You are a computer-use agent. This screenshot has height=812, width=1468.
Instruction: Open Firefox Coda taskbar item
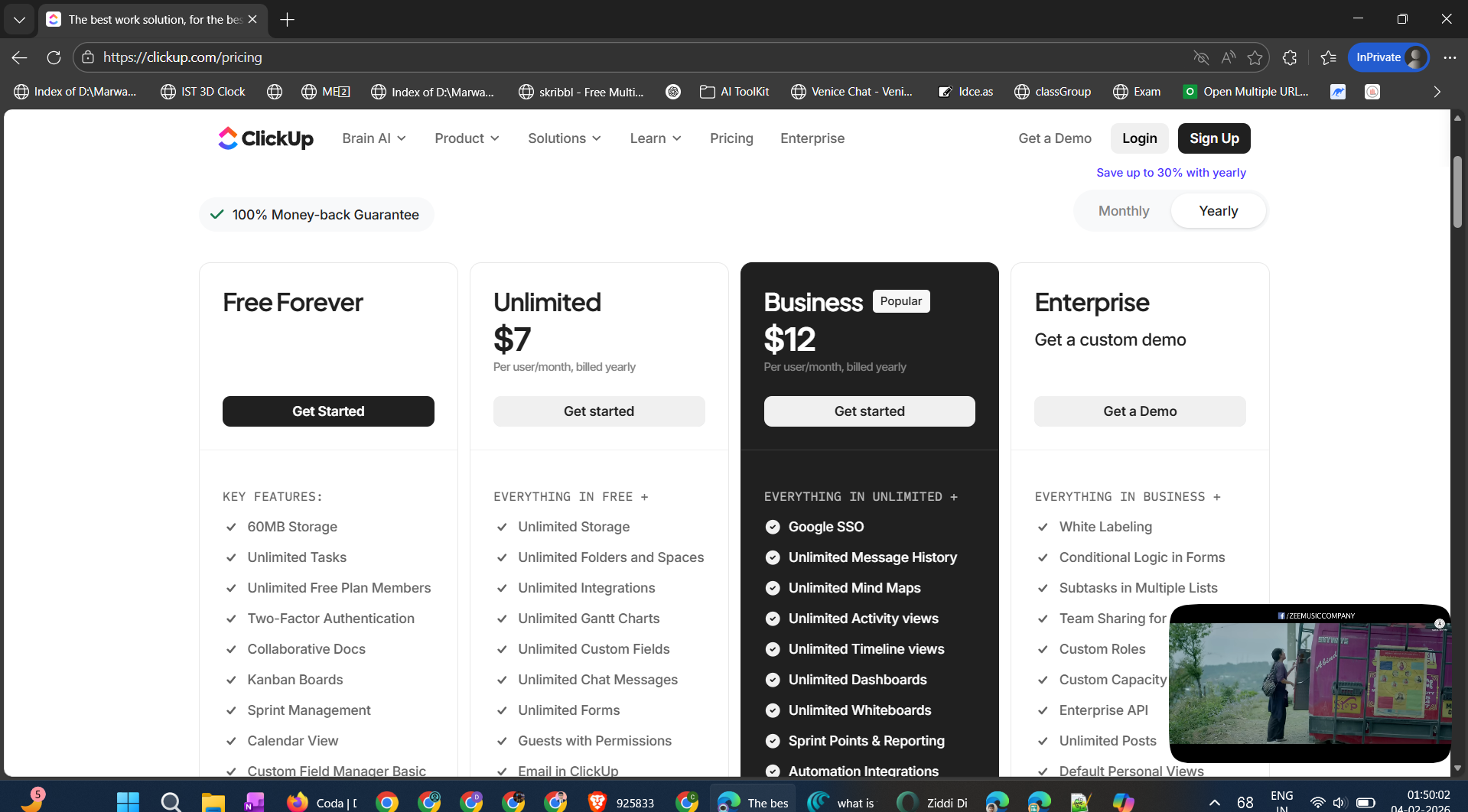(322, 802)
